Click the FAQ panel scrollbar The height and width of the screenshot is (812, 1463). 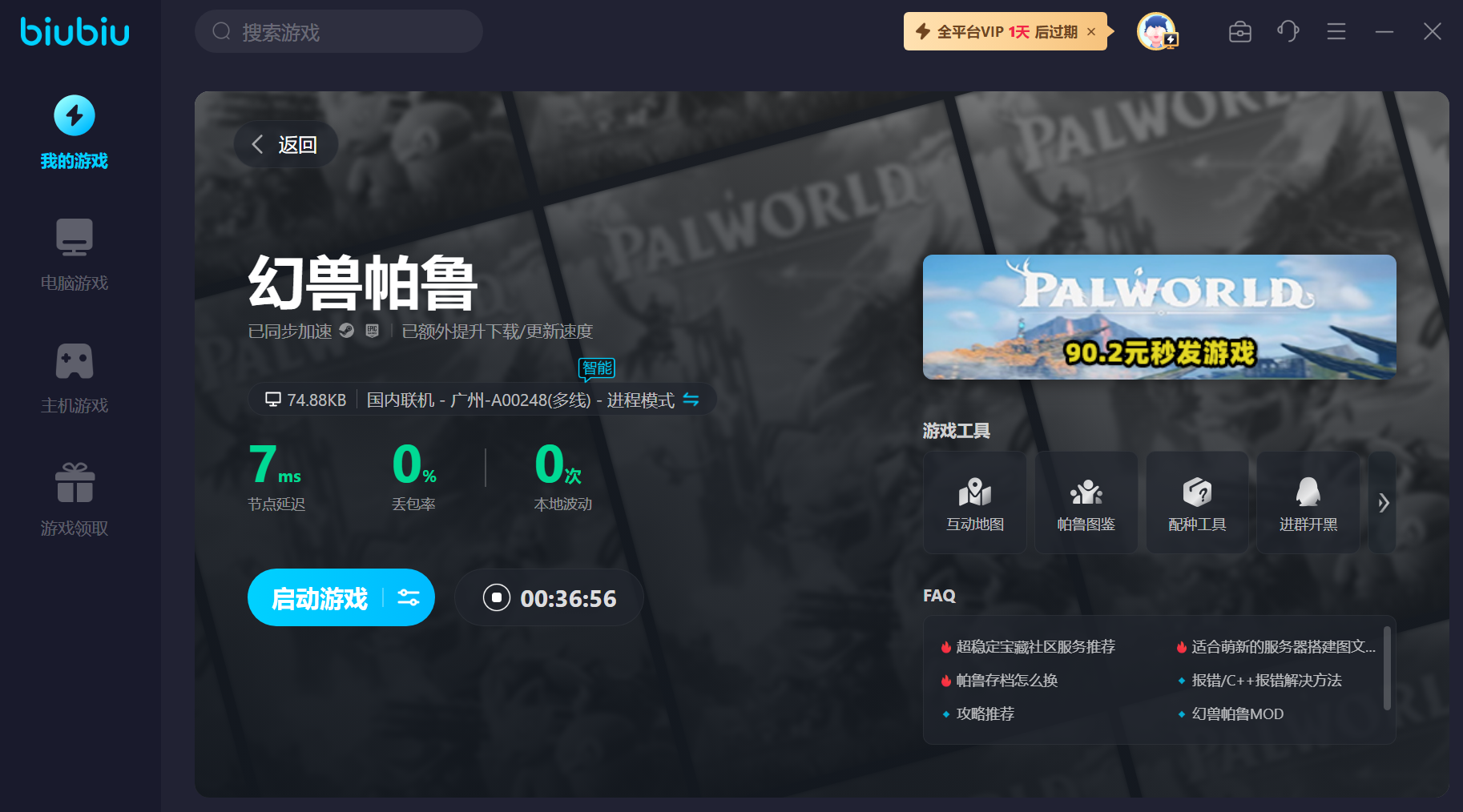tap(1386, 669)
